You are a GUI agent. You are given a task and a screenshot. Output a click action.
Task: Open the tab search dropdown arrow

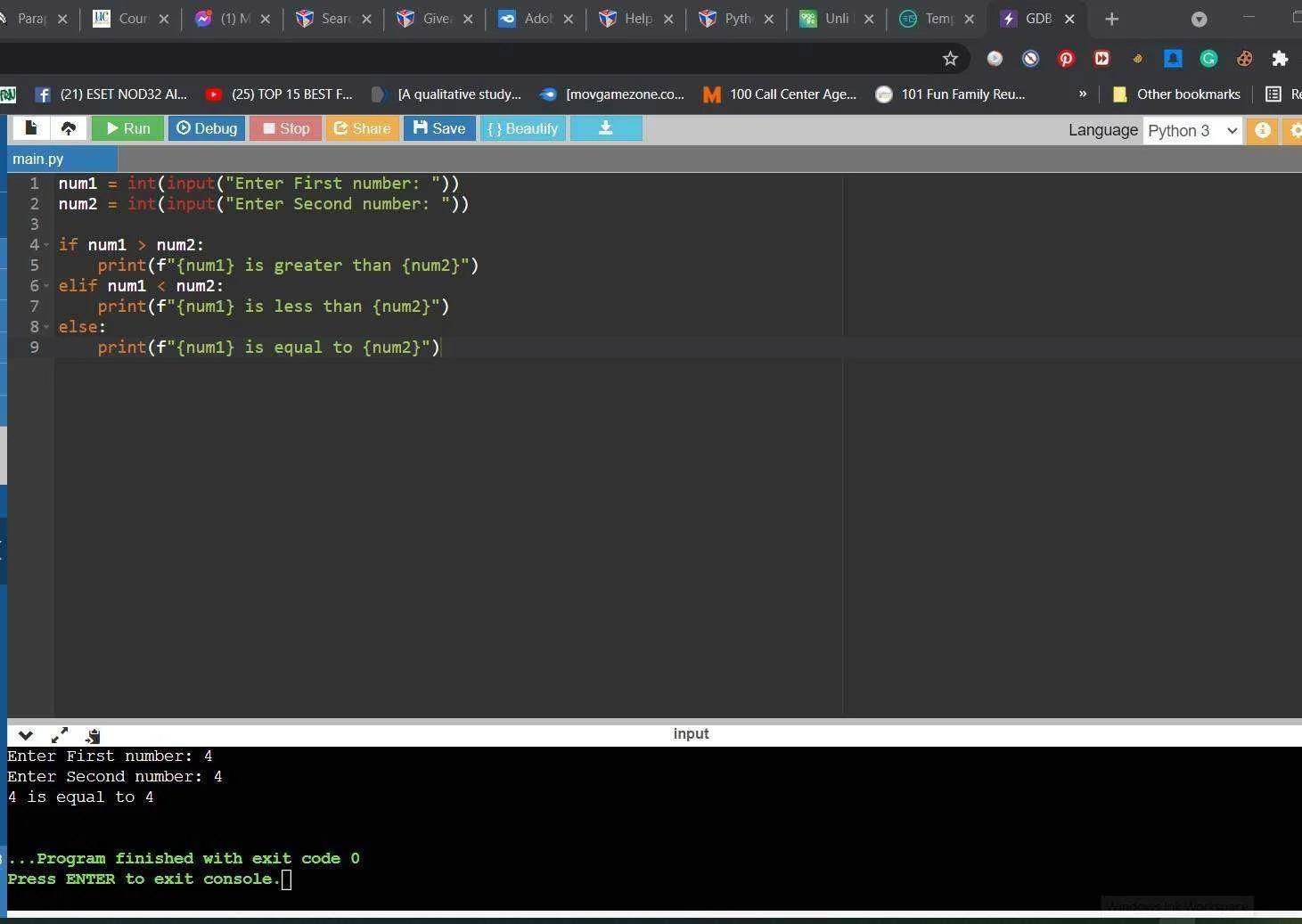pyautogui.click(x=1199, y=19)
